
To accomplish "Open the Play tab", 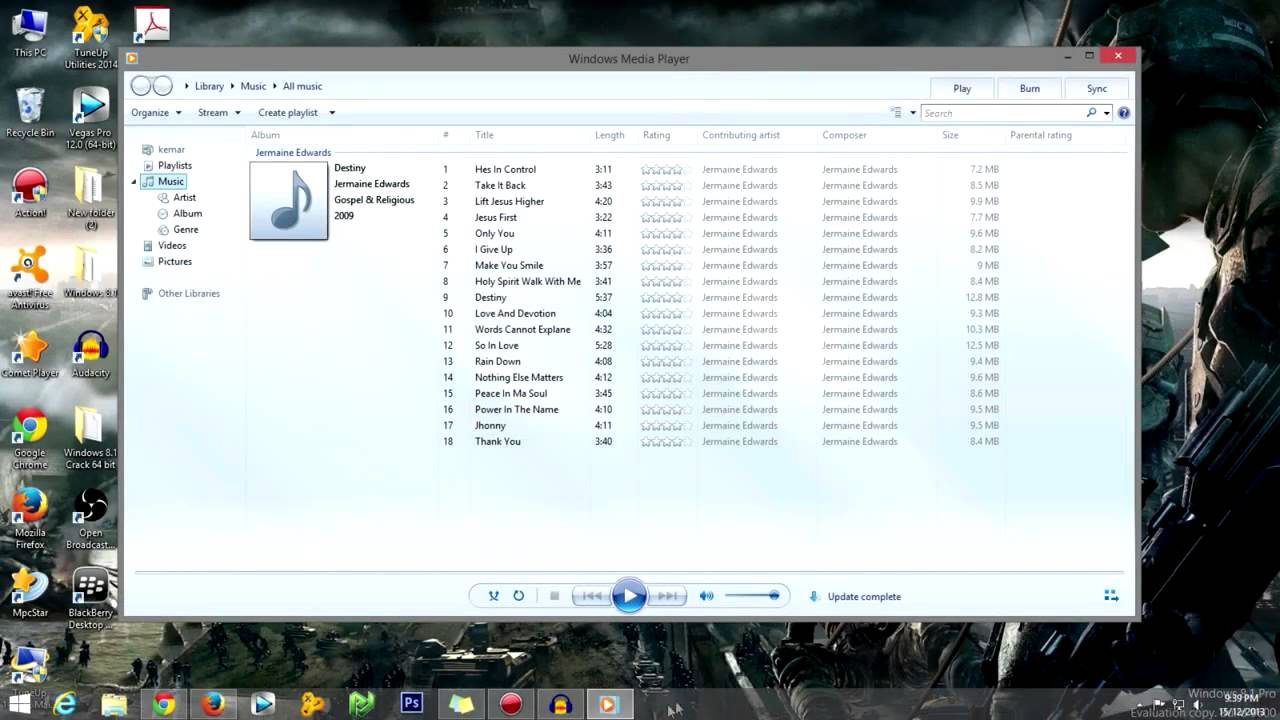I will point(962,88).
